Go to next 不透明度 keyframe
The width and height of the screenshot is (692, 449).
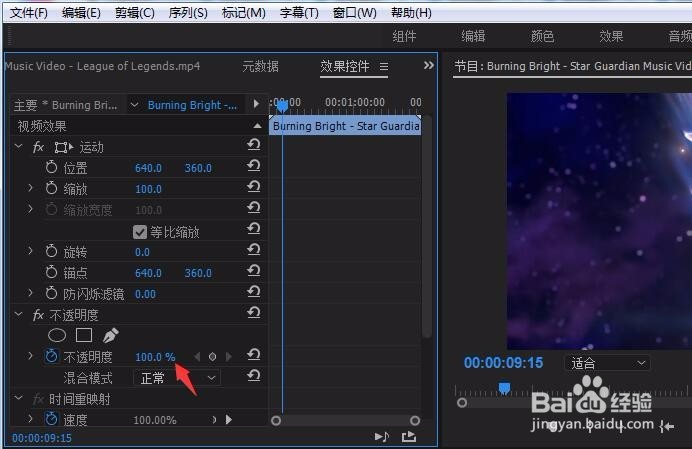[x=228, y=356]
